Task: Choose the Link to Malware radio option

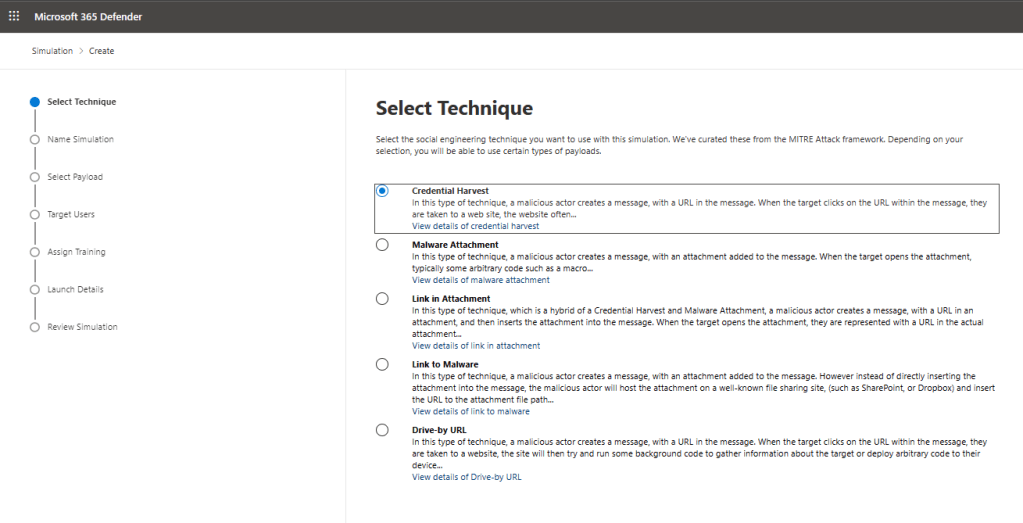Action: pos(382,365)
